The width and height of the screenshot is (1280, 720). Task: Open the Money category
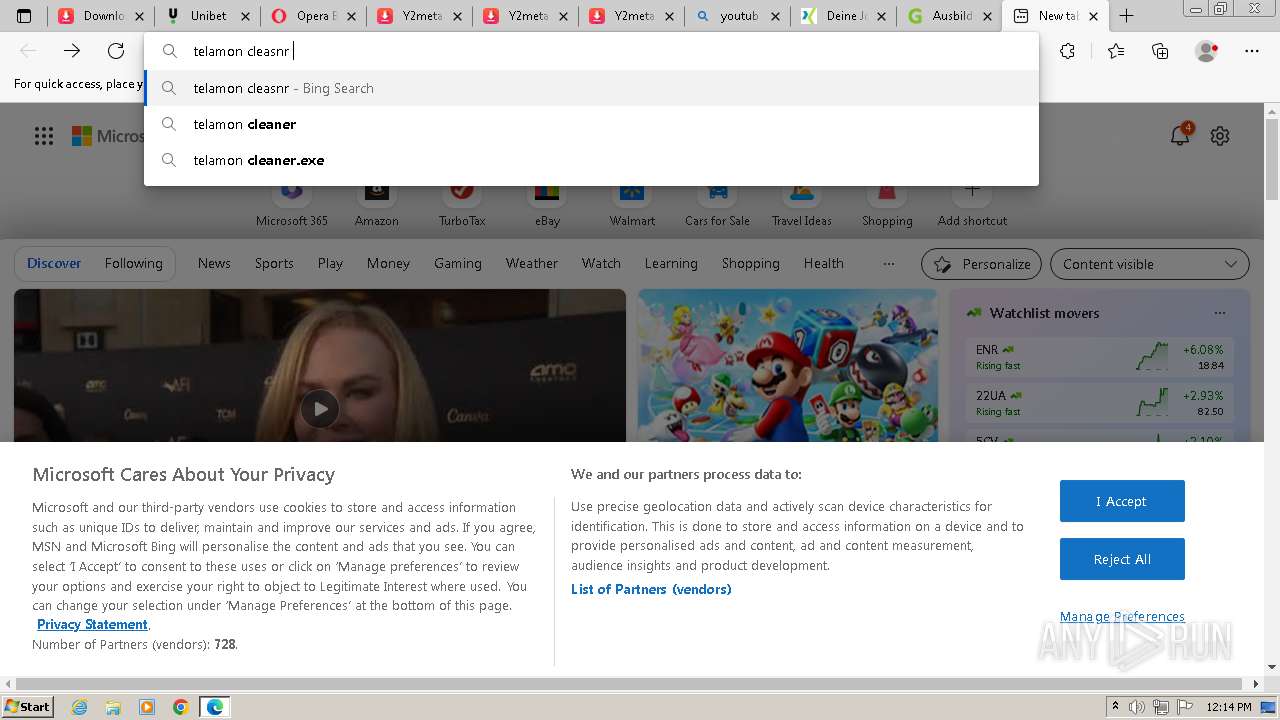[x=388, y=264]
